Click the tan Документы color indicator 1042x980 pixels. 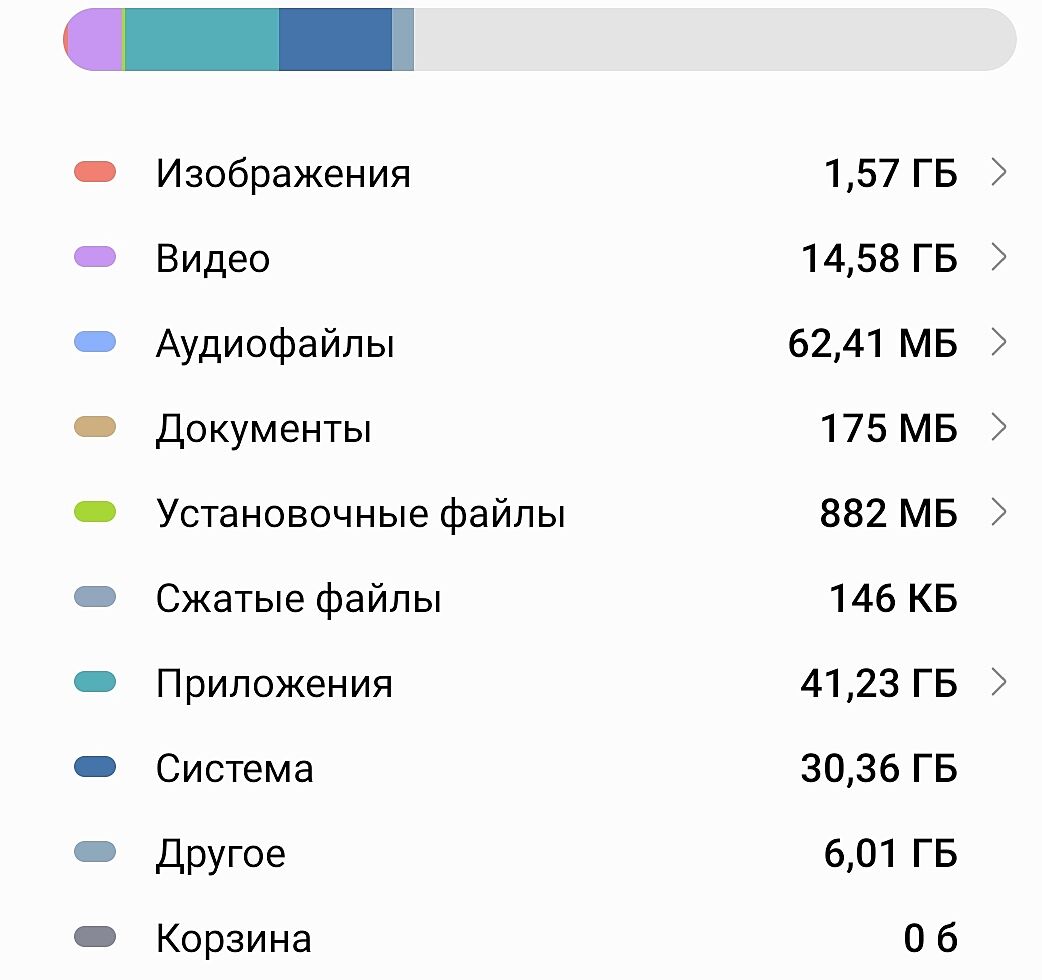pos(95,428)
